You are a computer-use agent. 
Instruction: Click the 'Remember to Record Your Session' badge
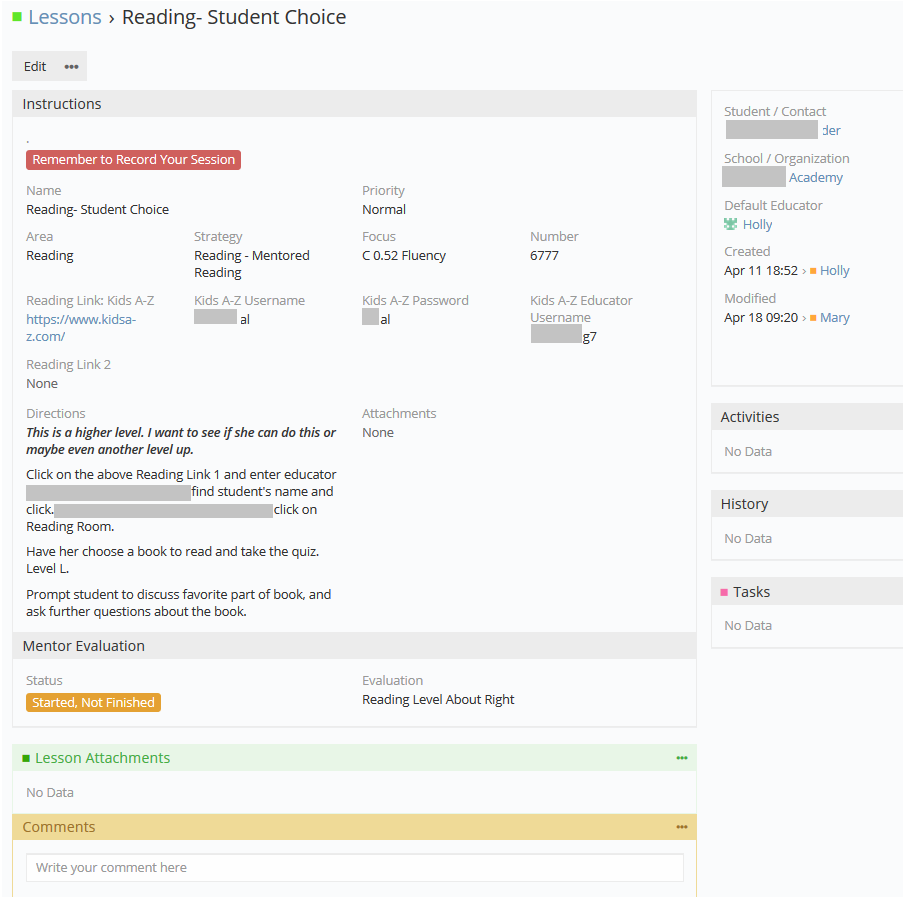133,160
